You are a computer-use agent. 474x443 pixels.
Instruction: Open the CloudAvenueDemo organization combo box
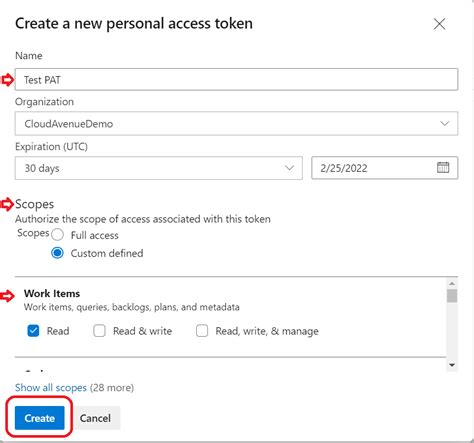(236, 123)
